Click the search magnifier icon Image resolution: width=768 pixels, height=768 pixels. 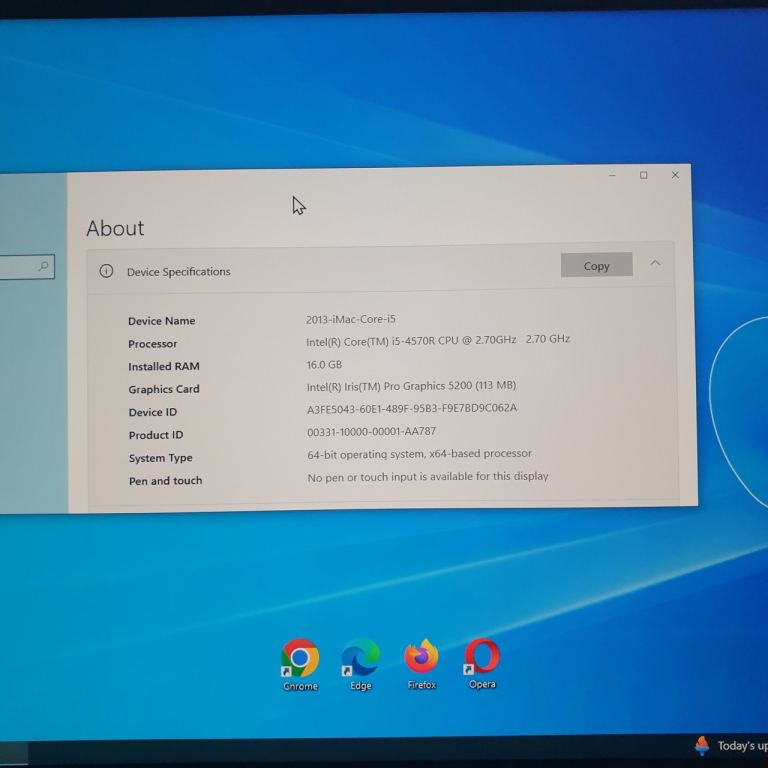coord(43,267)
